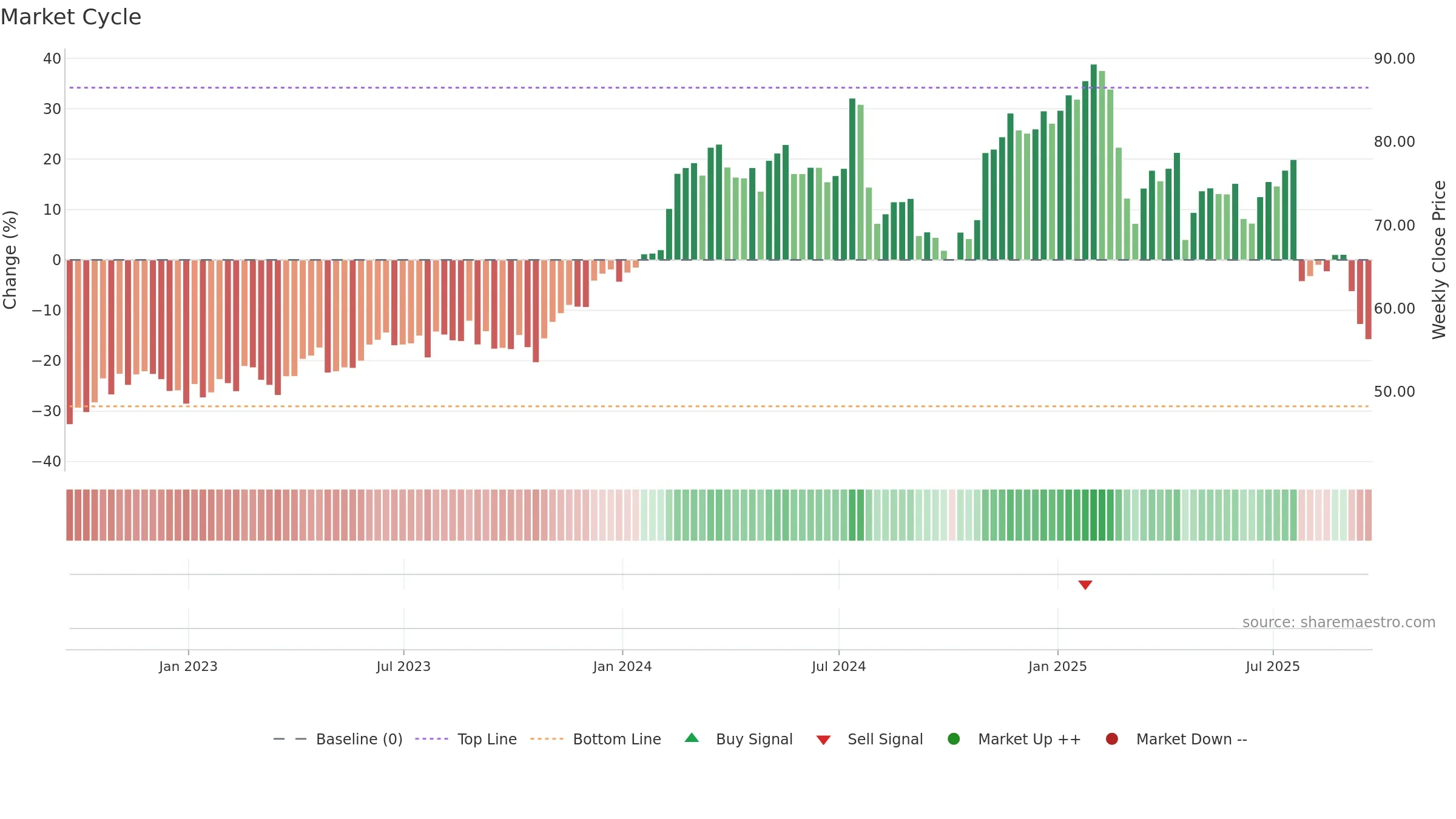Click the 60.00 price axis label
This screenshot has width=1456, height=819.
pos(1394,309)
